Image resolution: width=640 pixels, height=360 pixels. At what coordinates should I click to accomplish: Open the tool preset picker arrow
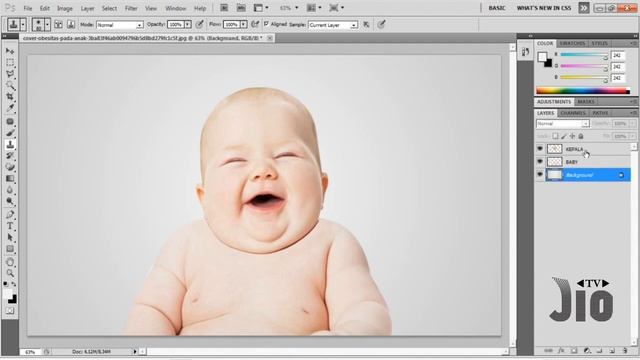pos(23,25)
